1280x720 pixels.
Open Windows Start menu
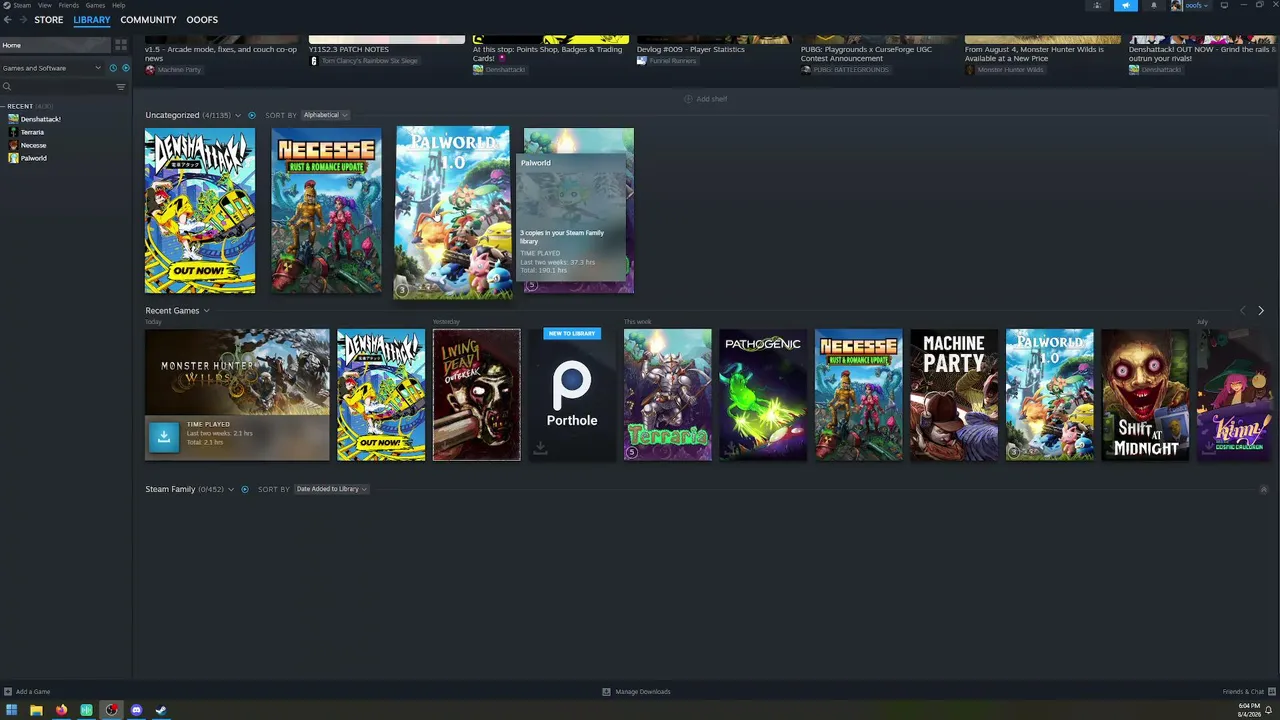(x=11, y=710)
